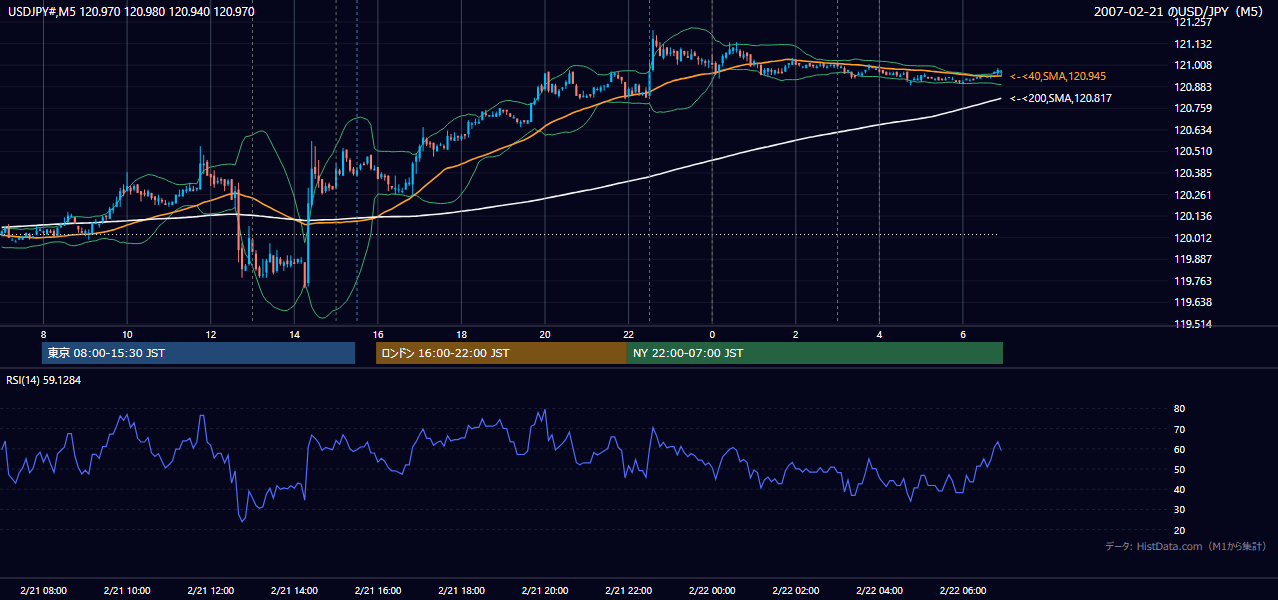The height and width of the screenshot is (600, 1278).
Task: Click the Tokyo 08:00-15:30 JST session bar
Action: [198, 353]
